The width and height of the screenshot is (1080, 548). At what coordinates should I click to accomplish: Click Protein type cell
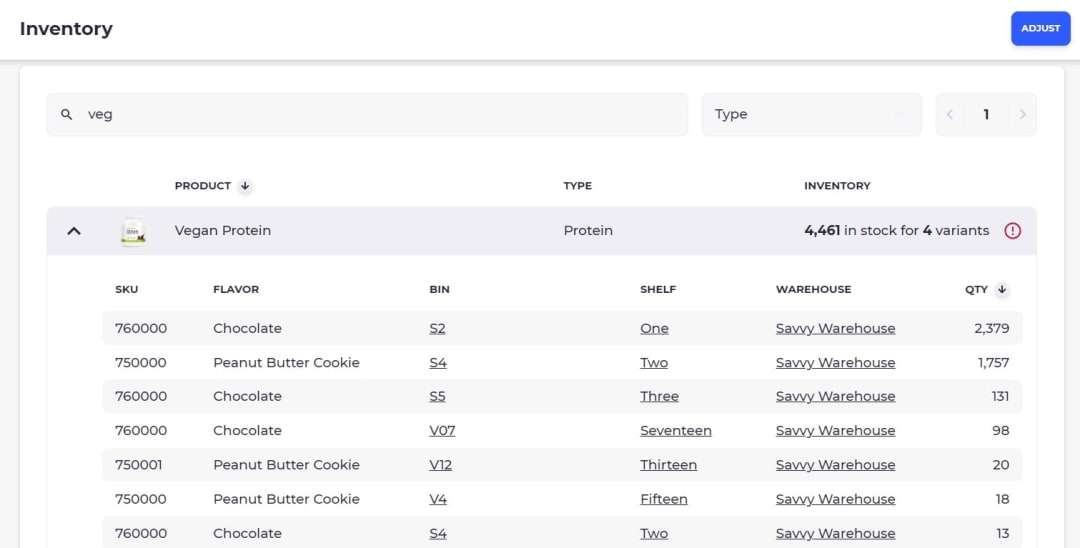588,231
